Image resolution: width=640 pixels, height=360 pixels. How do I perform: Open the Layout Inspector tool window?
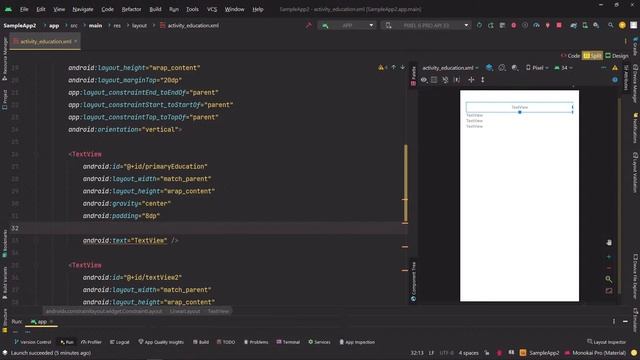click(606, 342)
